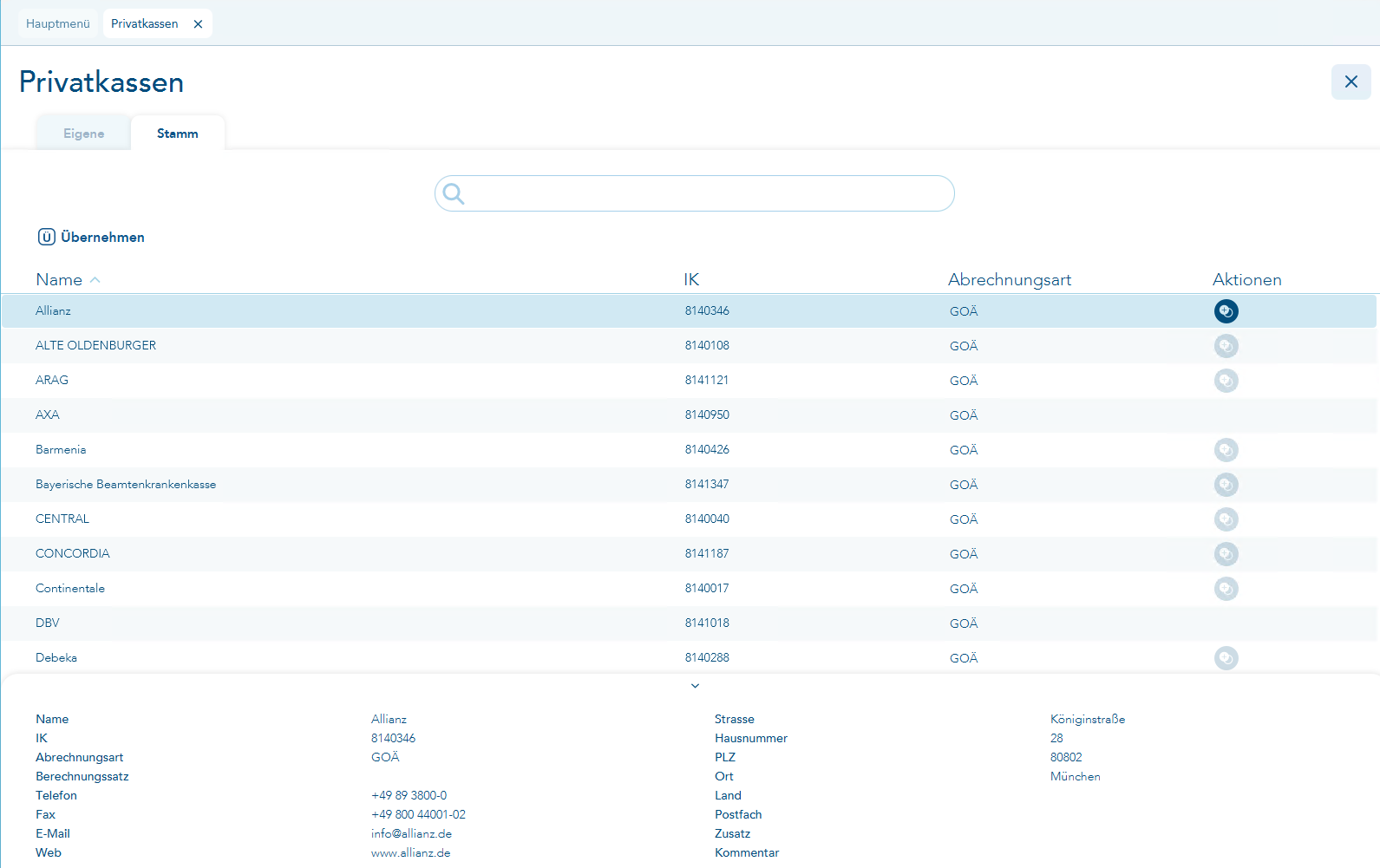Click the action icon in the ARAG row
1380x868 pixels.
point(1226,381)
